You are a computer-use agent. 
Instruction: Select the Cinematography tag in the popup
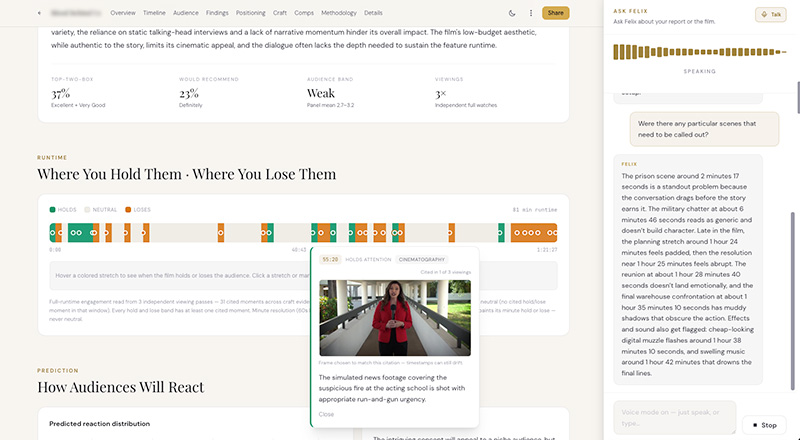coord(421,259)
